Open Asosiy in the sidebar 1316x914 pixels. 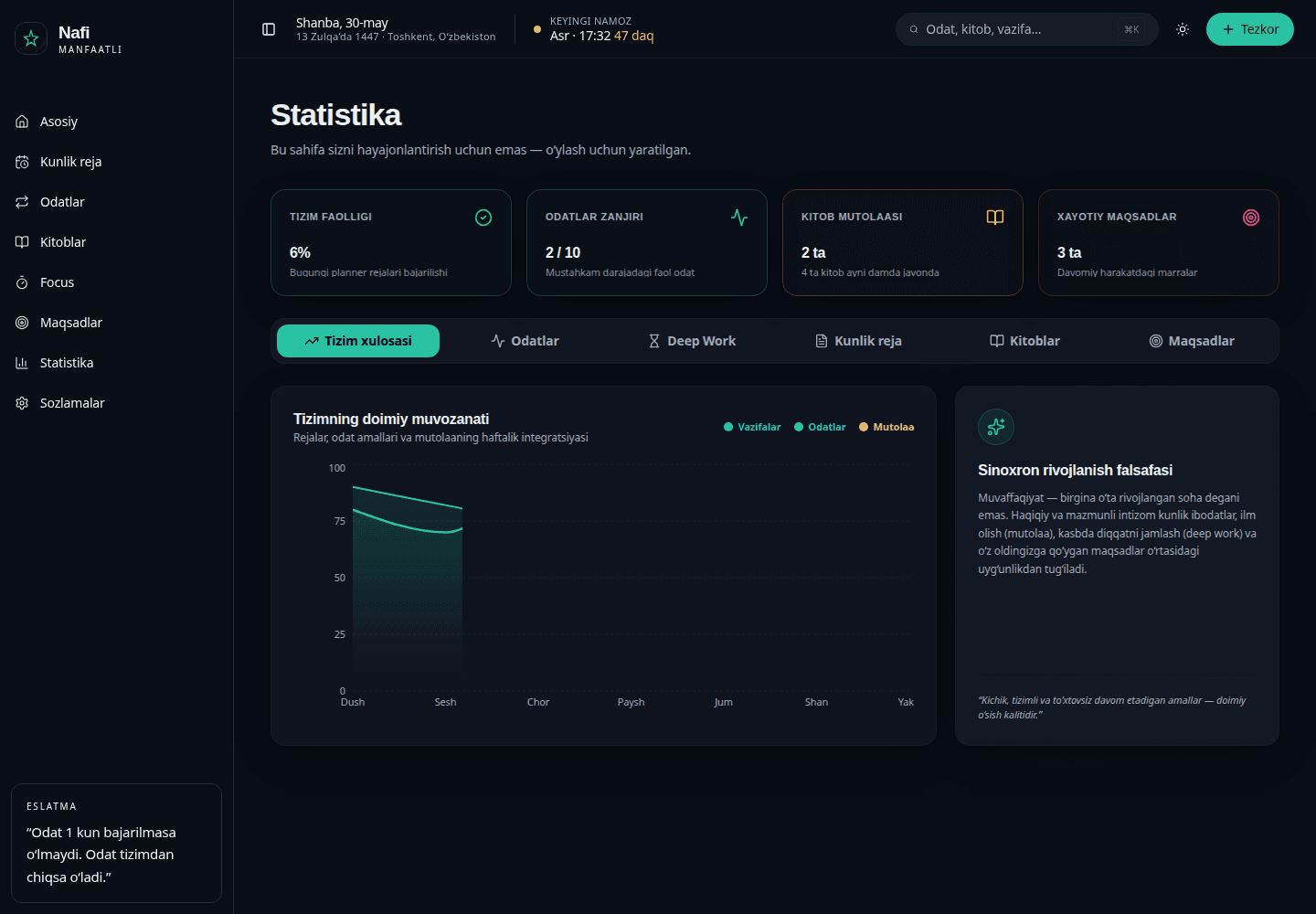click(117, 122)
